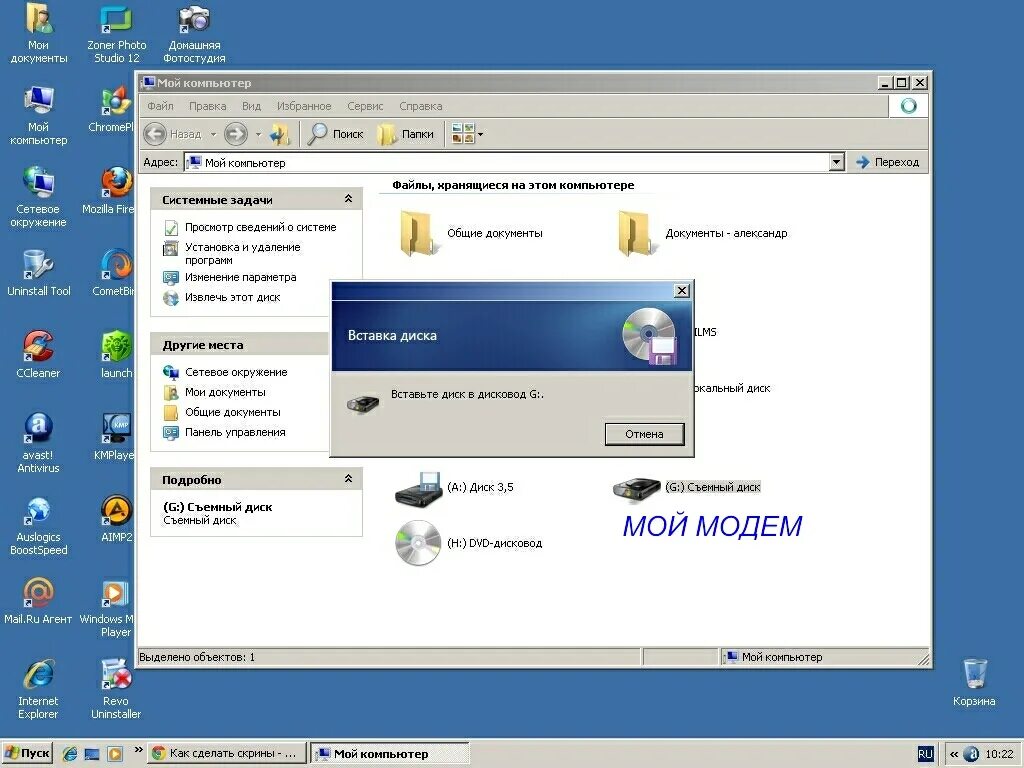
Task: Open the My Documents desktop icon
Action: point(39,33)
